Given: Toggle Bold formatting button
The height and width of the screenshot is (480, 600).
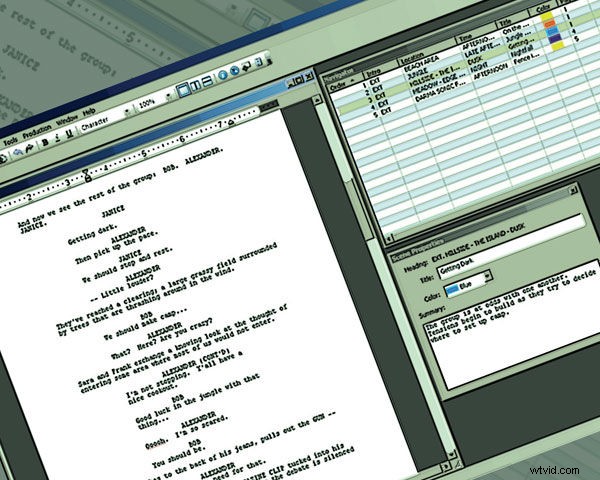Looking at the screenshot, I should point(45,142).
